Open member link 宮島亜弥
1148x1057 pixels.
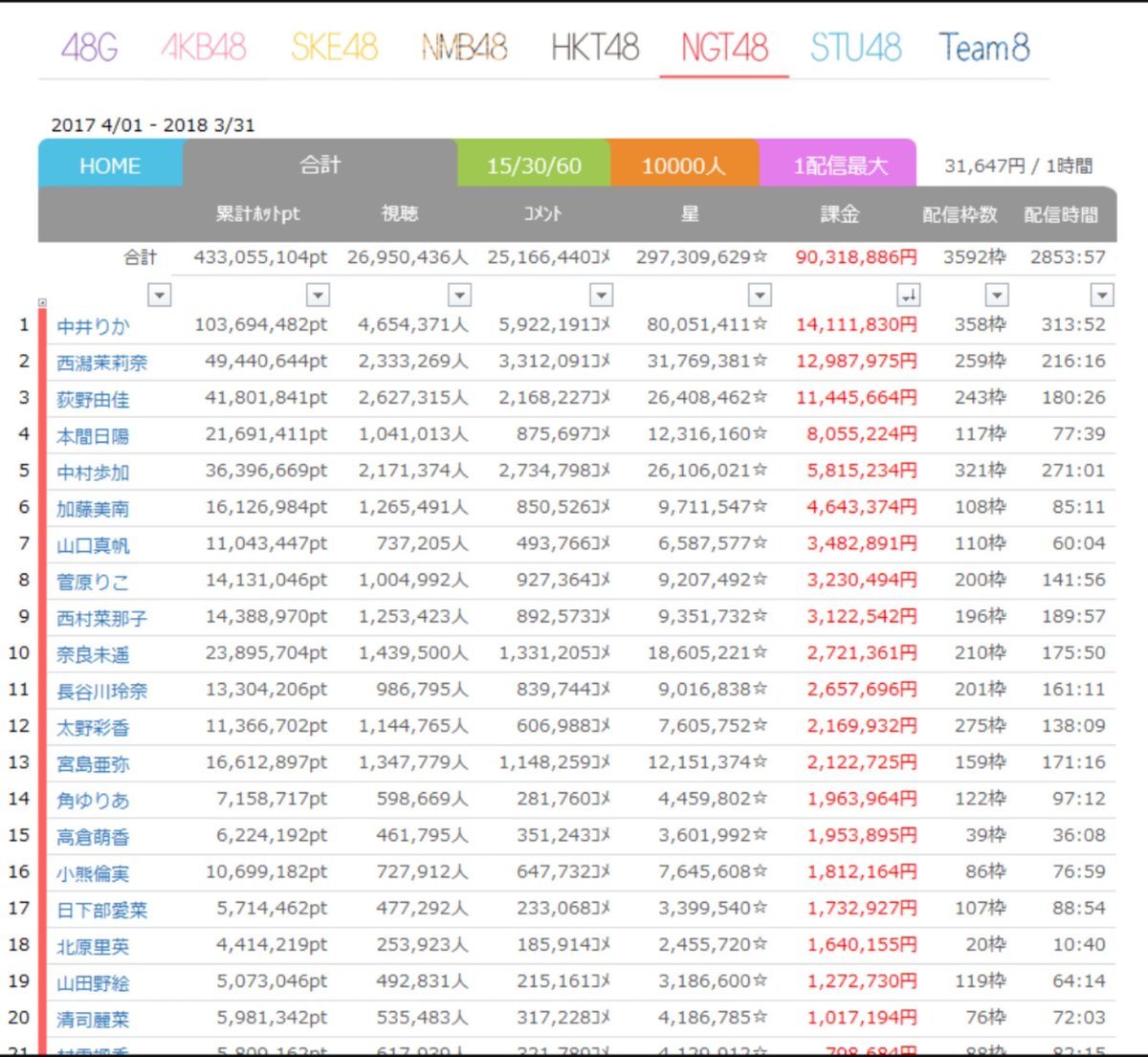point(93,763)
